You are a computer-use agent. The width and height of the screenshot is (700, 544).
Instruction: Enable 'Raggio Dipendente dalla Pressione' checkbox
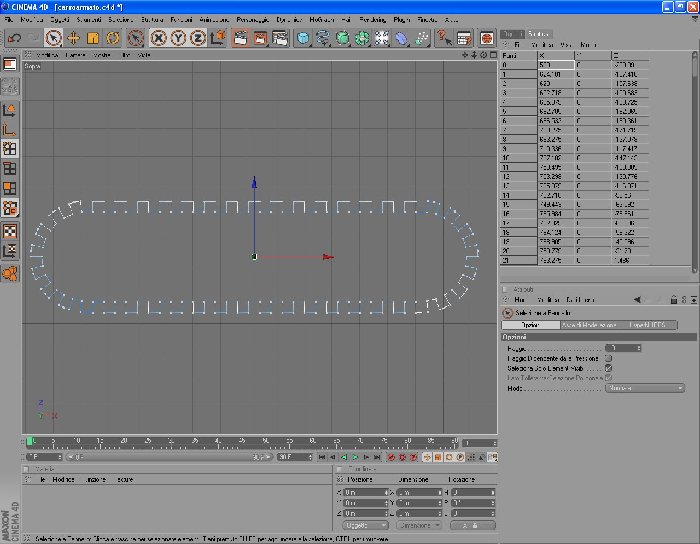(x=608, y=358)
